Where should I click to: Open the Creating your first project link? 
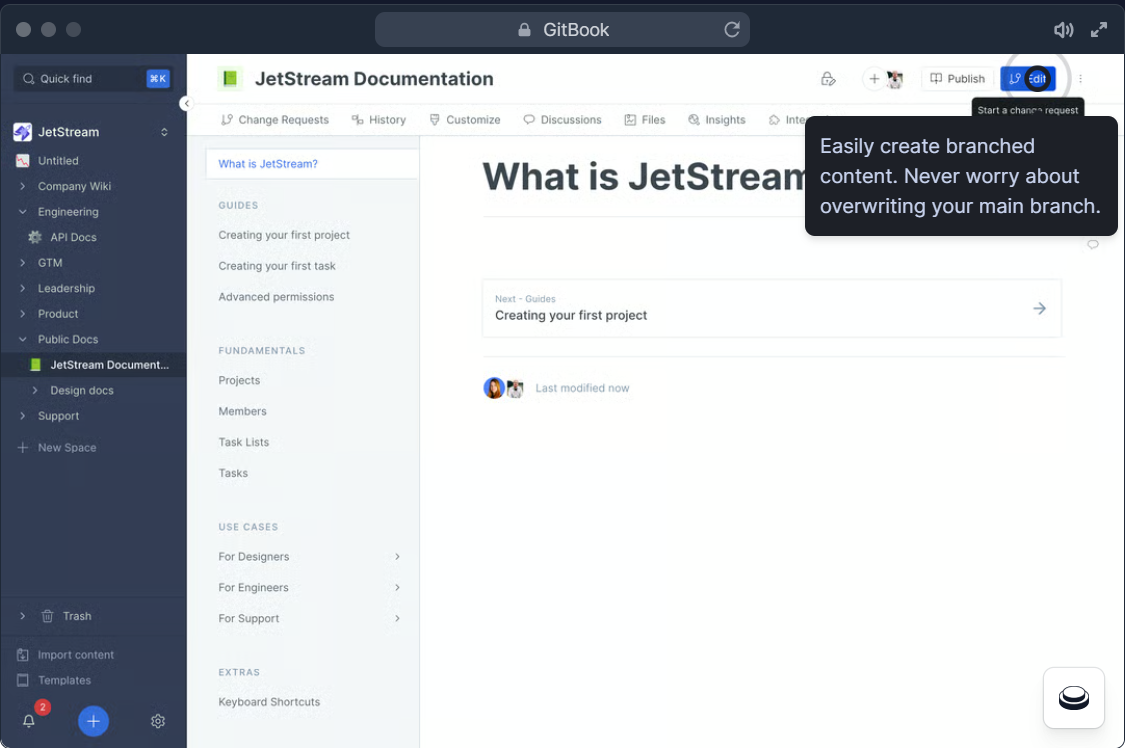coord(284,235)
